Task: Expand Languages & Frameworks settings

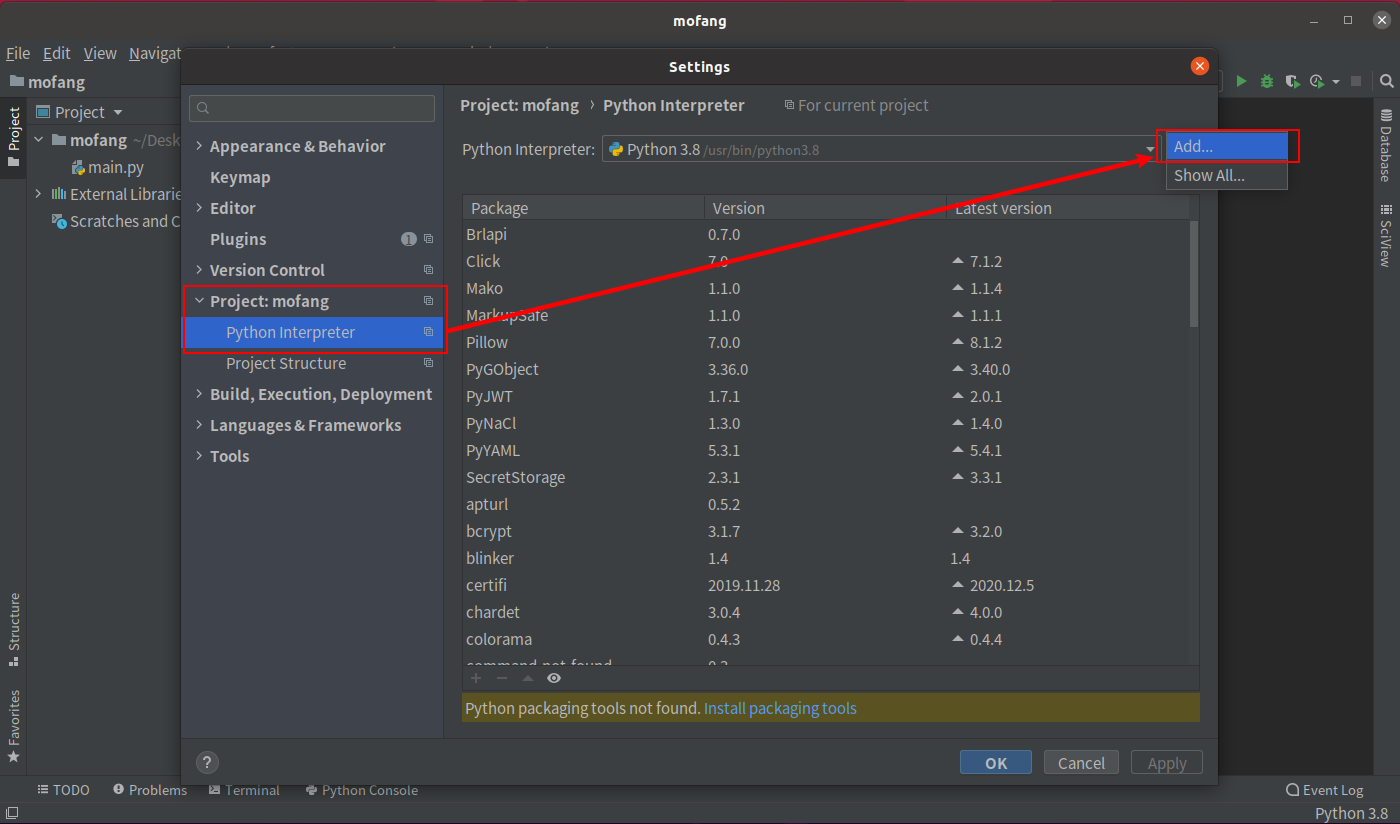Action: pos(200,425)
